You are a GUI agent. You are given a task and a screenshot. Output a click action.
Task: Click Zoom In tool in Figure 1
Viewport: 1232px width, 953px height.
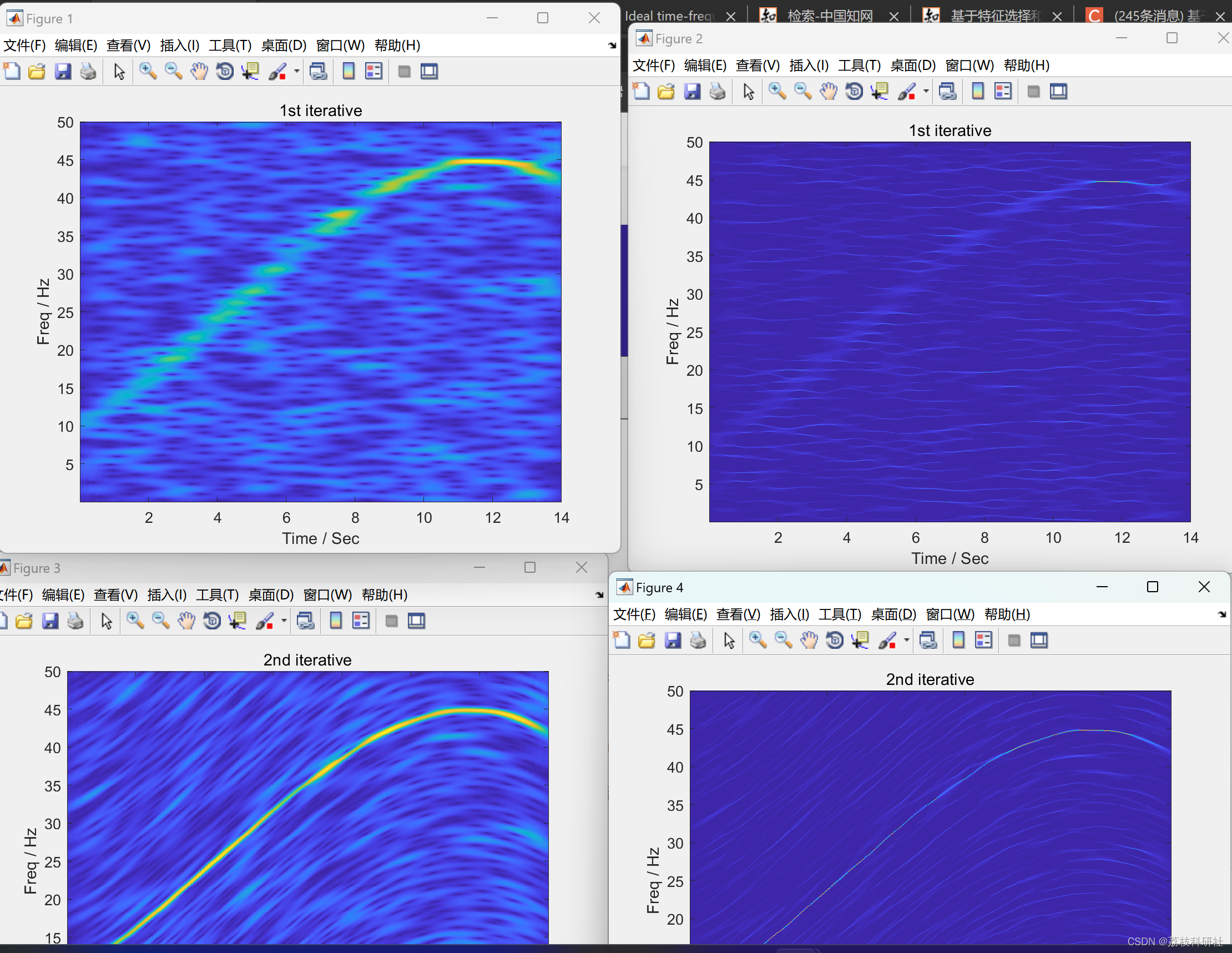(148, 71)
